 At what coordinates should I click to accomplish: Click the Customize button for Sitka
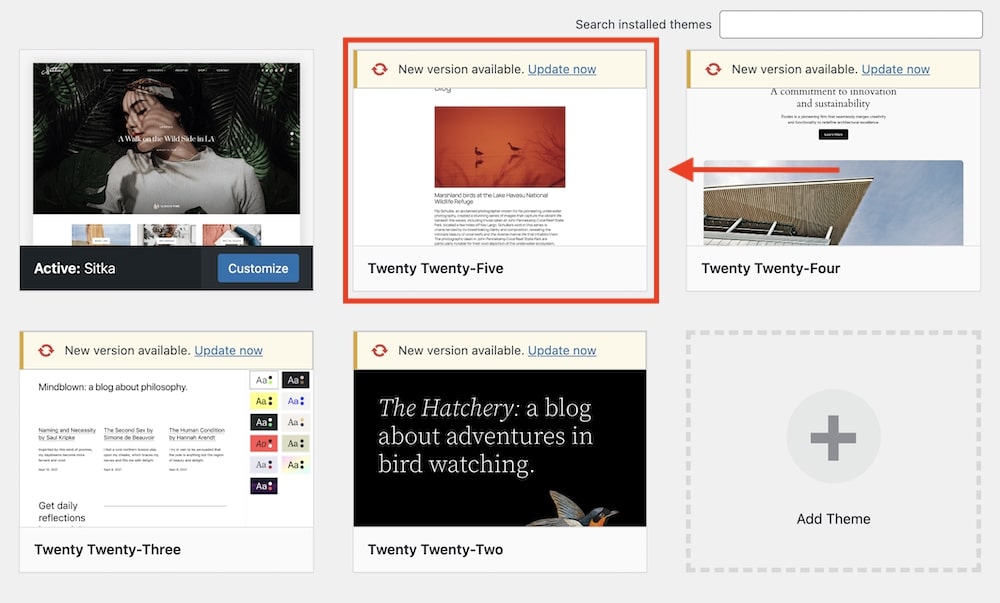pyautogui.click(x=258, y=268)
